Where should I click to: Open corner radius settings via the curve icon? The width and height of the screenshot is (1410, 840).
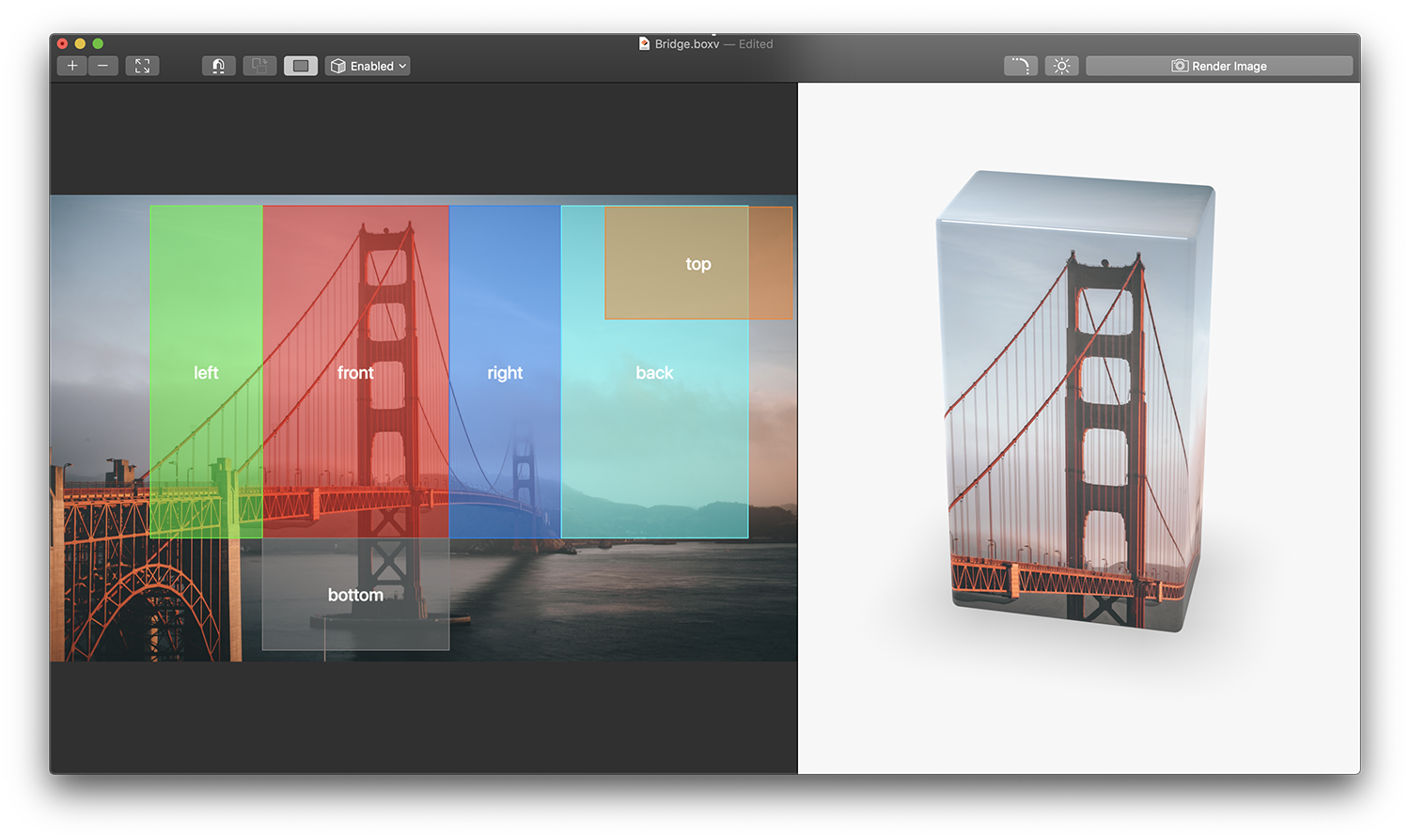1020,66
